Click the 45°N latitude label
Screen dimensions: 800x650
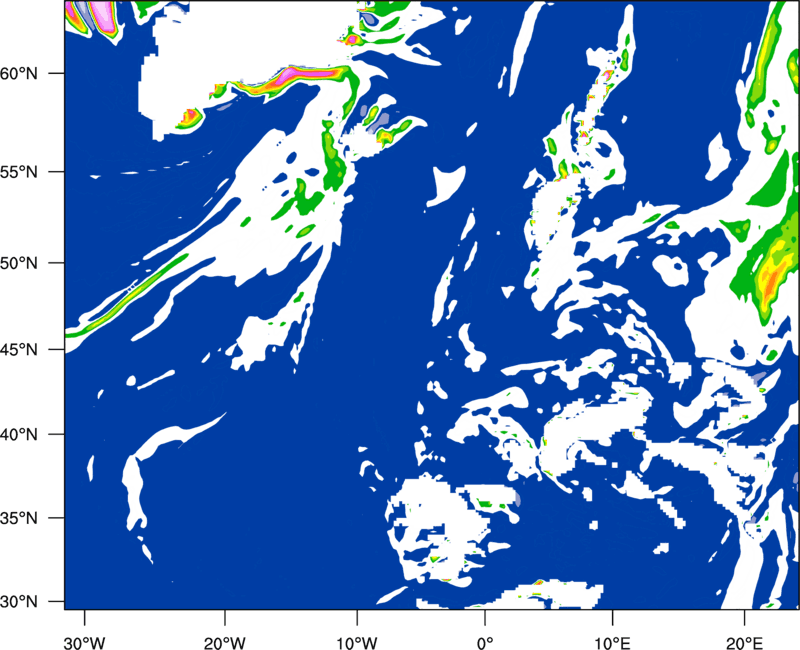pyautogui.click(x=19, y=349)
